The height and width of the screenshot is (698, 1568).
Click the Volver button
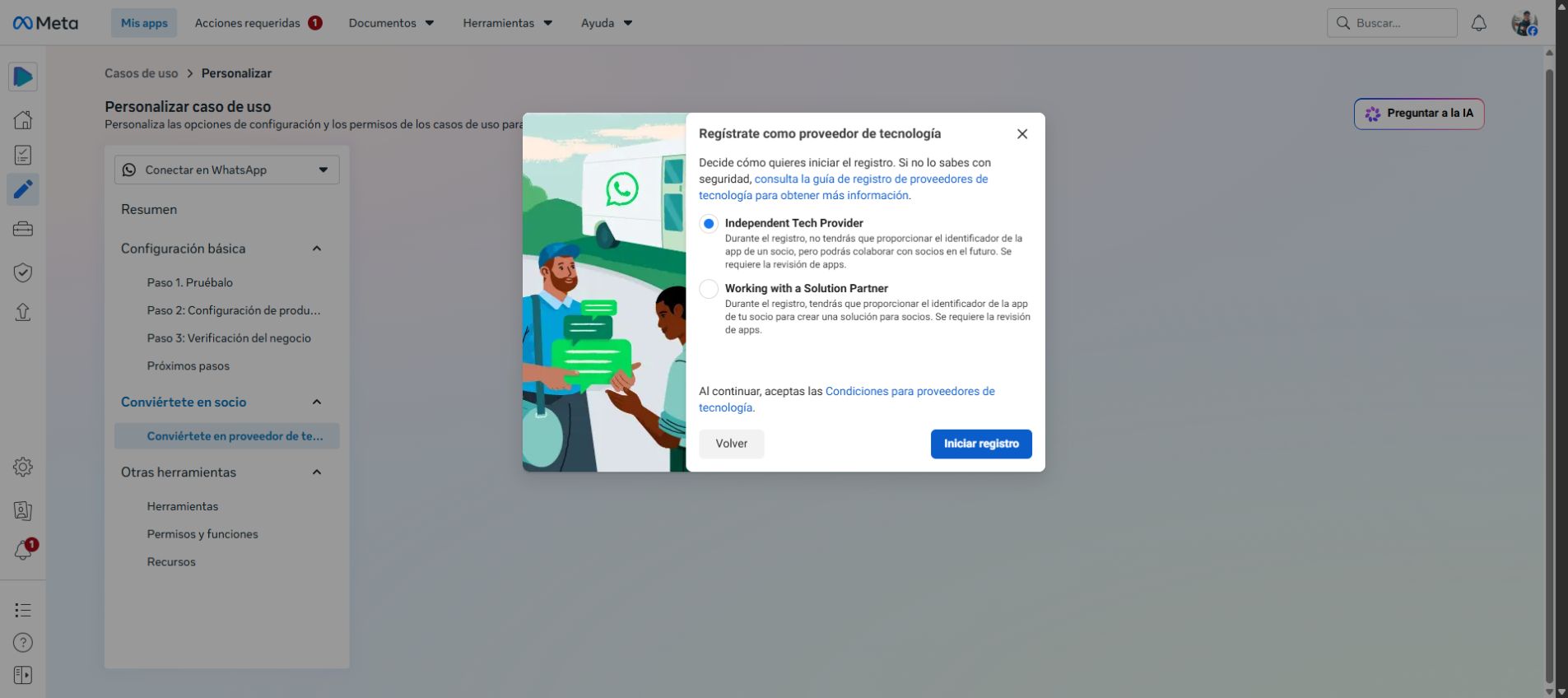click(732, 444)
